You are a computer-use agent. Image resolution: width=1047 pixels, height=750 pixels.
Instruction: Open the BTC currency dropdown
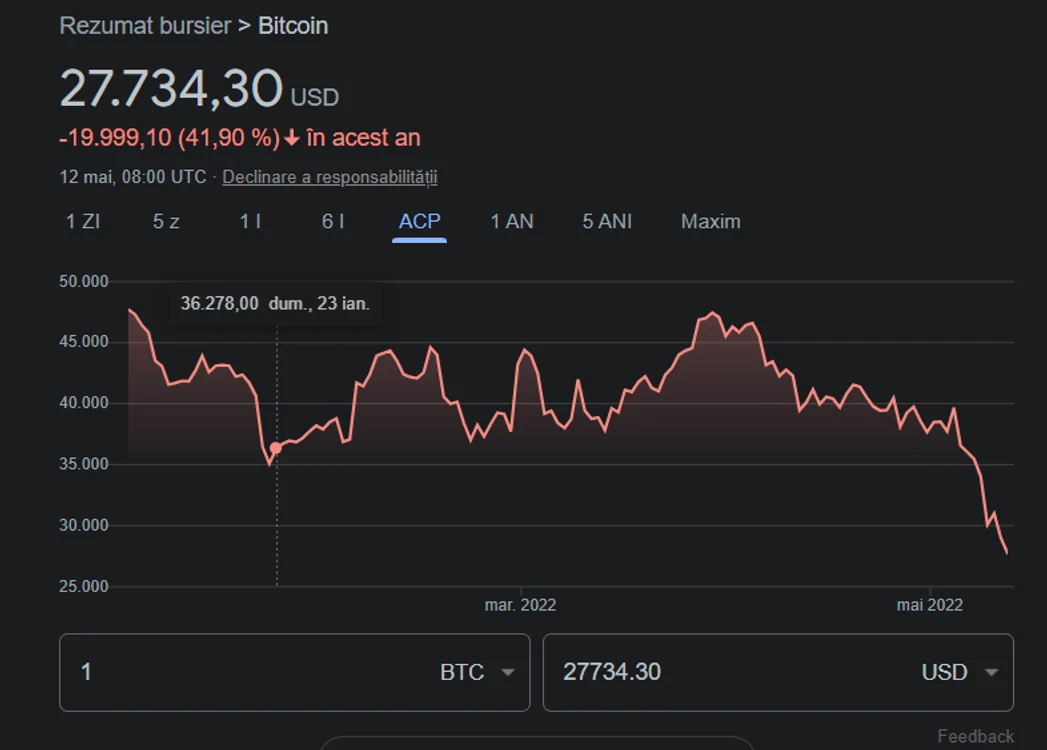[477, 672]
